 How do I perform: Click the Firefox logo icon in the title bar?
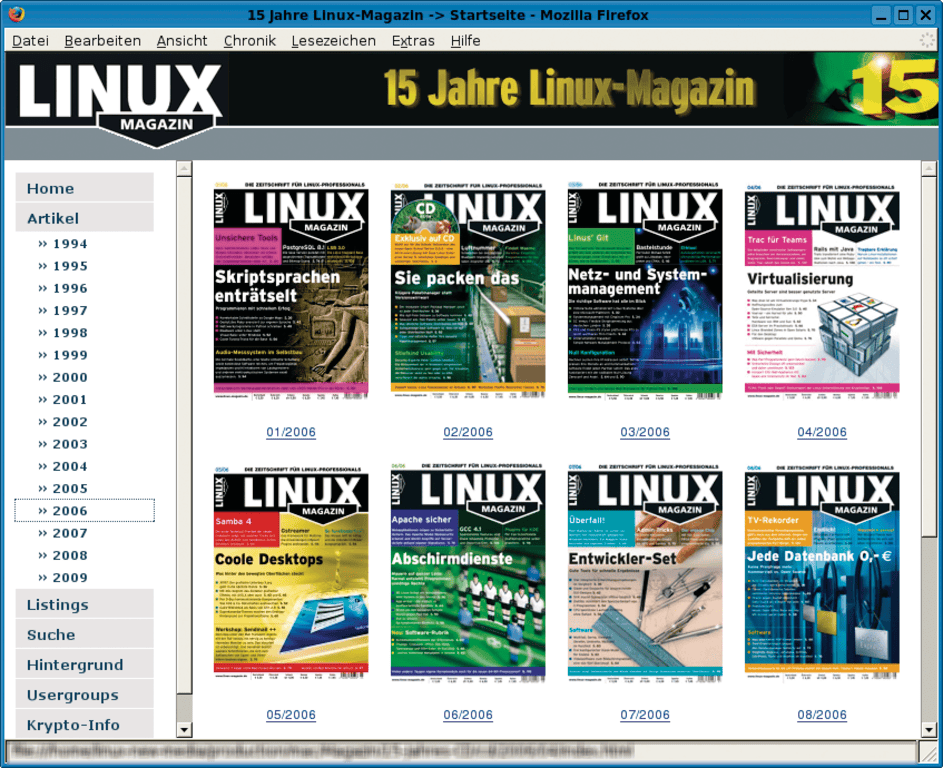point(16,14)
